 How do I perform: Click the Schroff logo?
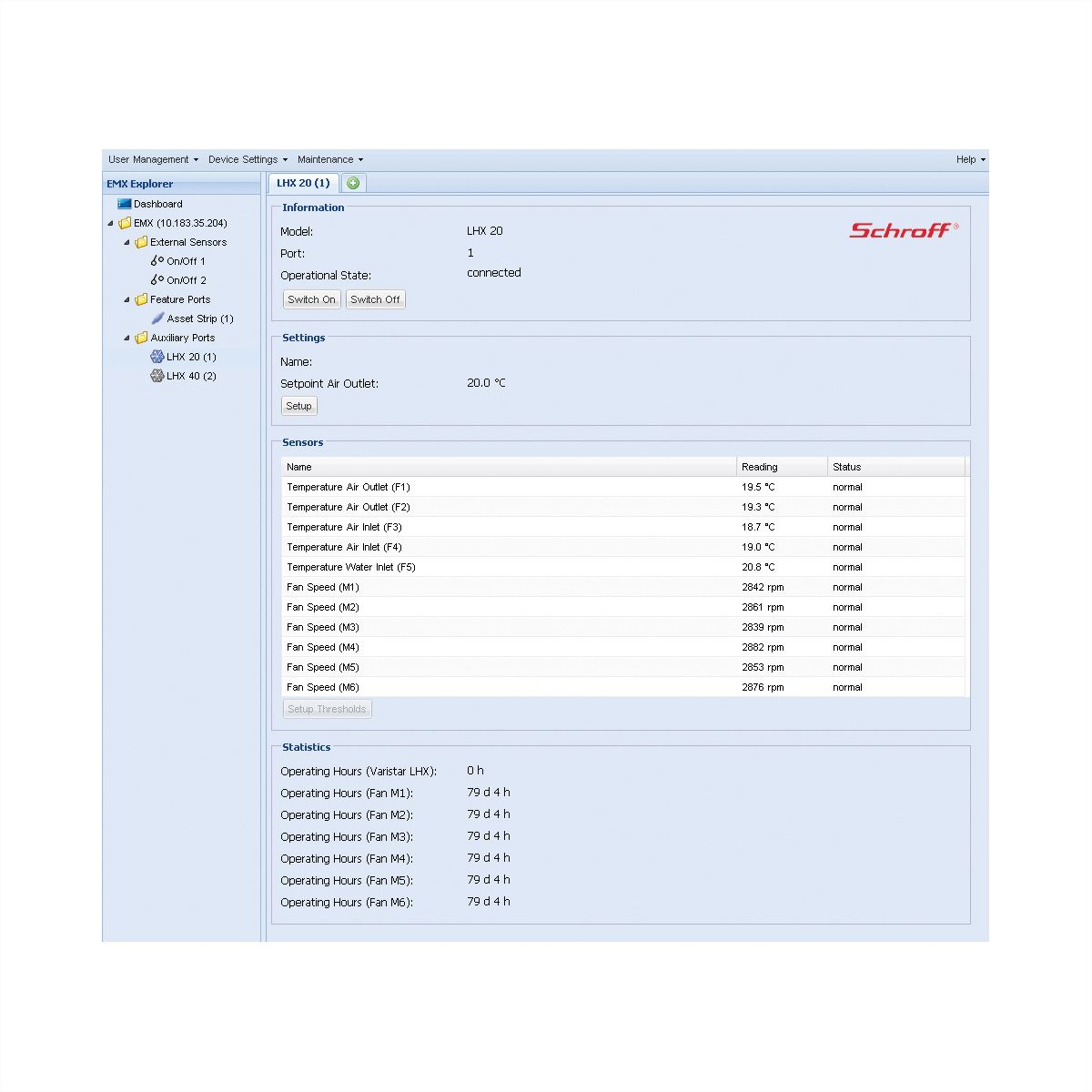click(904, 230)
